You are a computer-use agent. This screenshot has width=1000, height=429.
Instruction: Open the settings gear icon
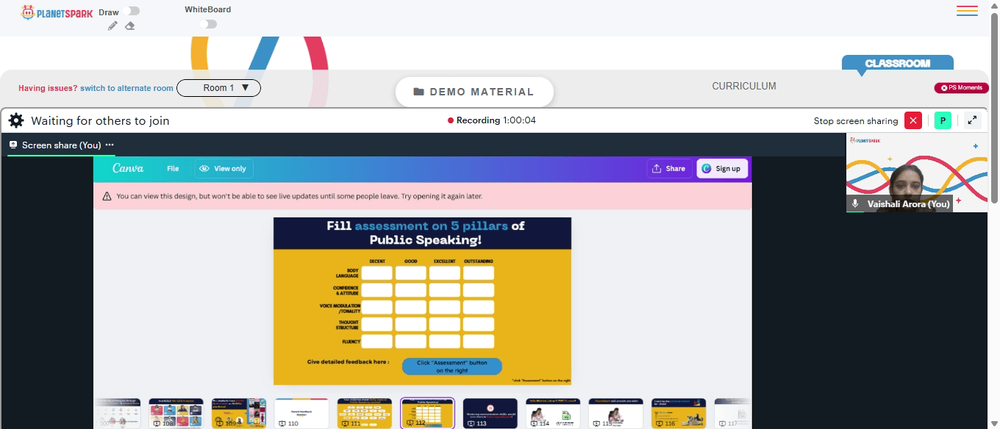click(16, 120)
